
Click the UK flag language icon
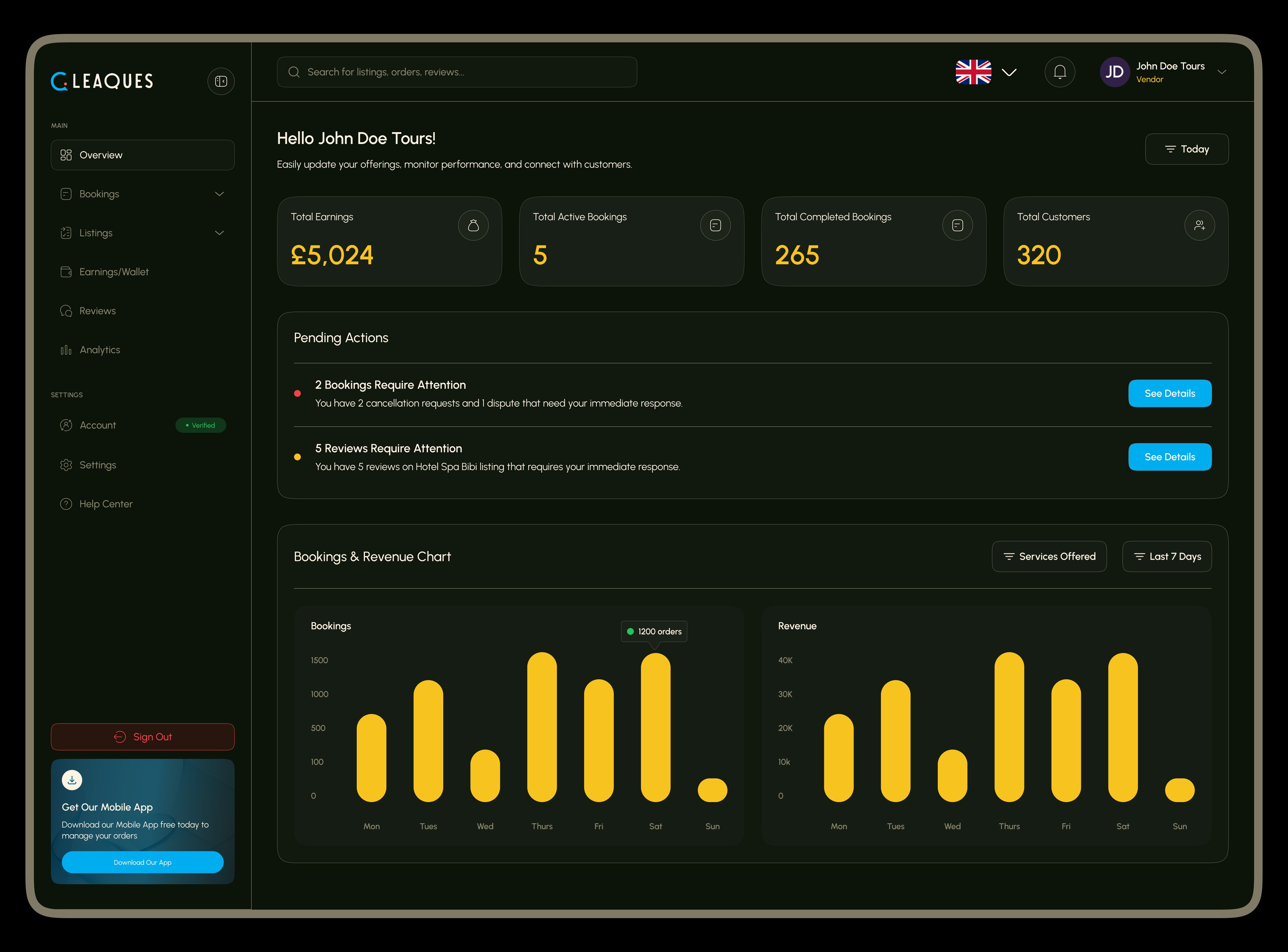pos(973,72)
